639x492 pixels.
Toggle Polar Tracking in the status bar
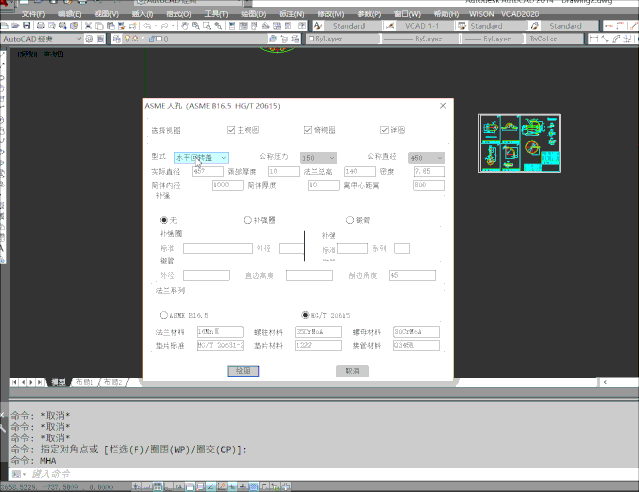click(x=179, y=486)
